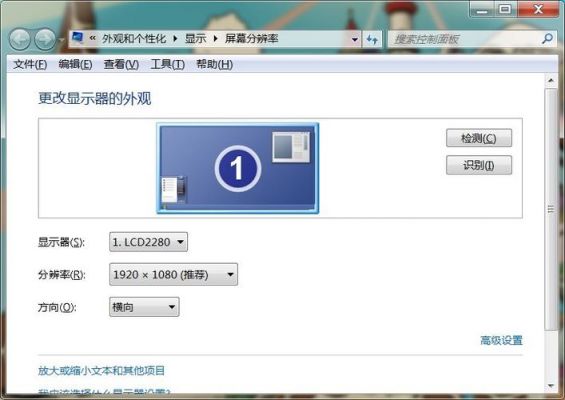This screenshot has width=565, height=400.
Task: Click the Back navigation arrow
Action: (x=19, y=39)
